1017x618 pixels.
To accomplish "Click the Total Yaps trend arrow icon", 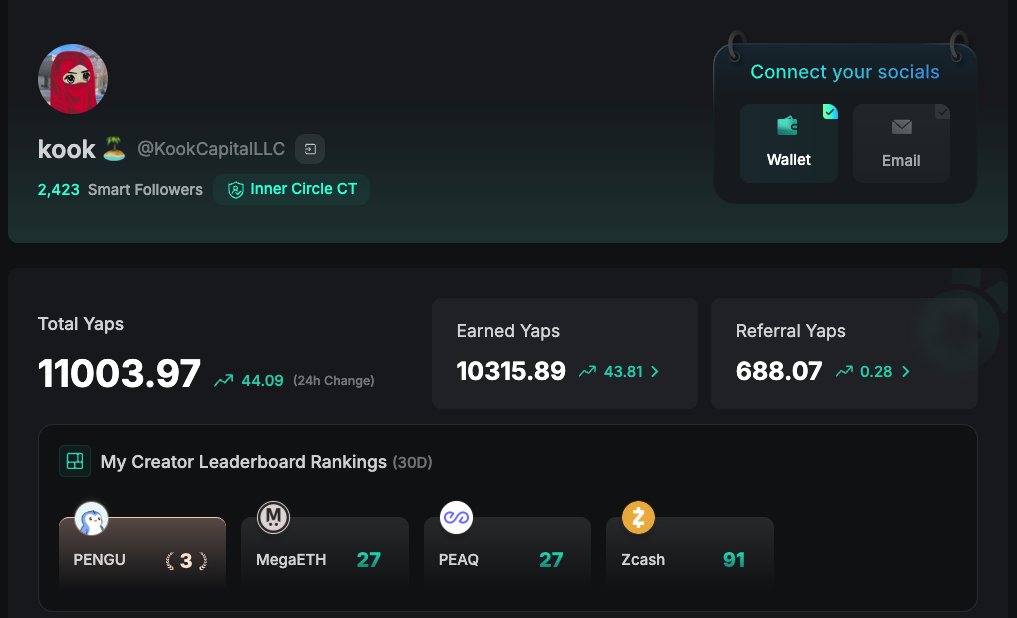I will tap(224, 380).
